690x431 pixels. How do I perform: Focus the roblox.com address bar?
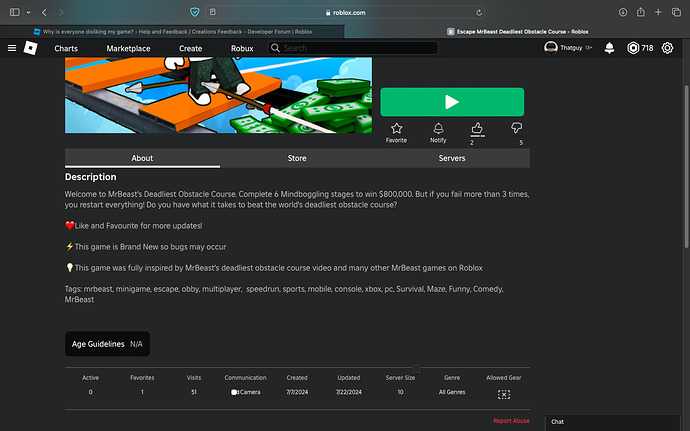pos(345,12)
